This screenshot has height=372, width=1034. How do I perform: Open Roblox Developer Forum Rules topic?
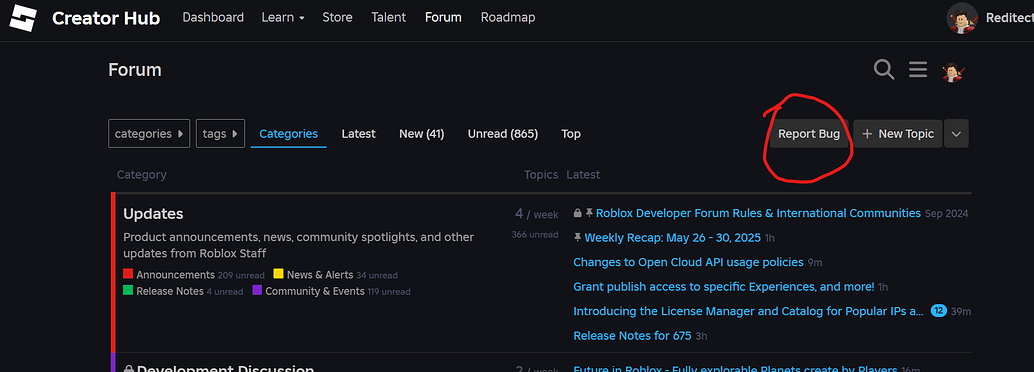click(x=758, y=213)
